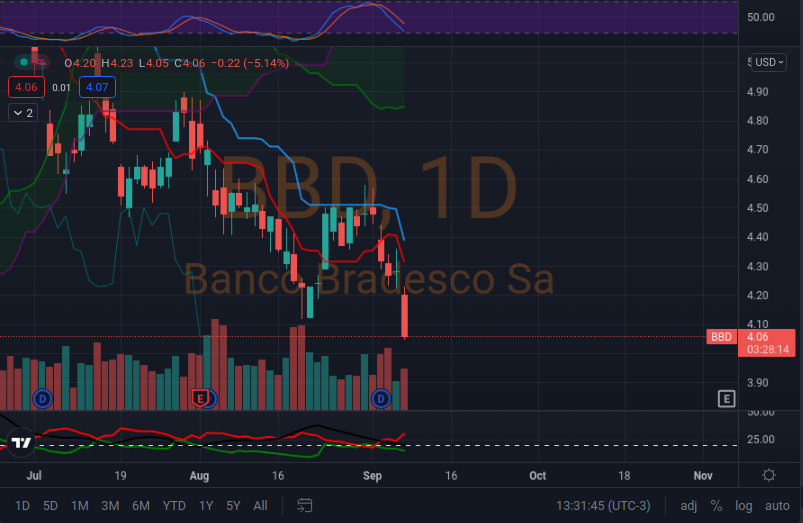
Task: Toggle adjusted data with adj
Action: tap(689, 505)
